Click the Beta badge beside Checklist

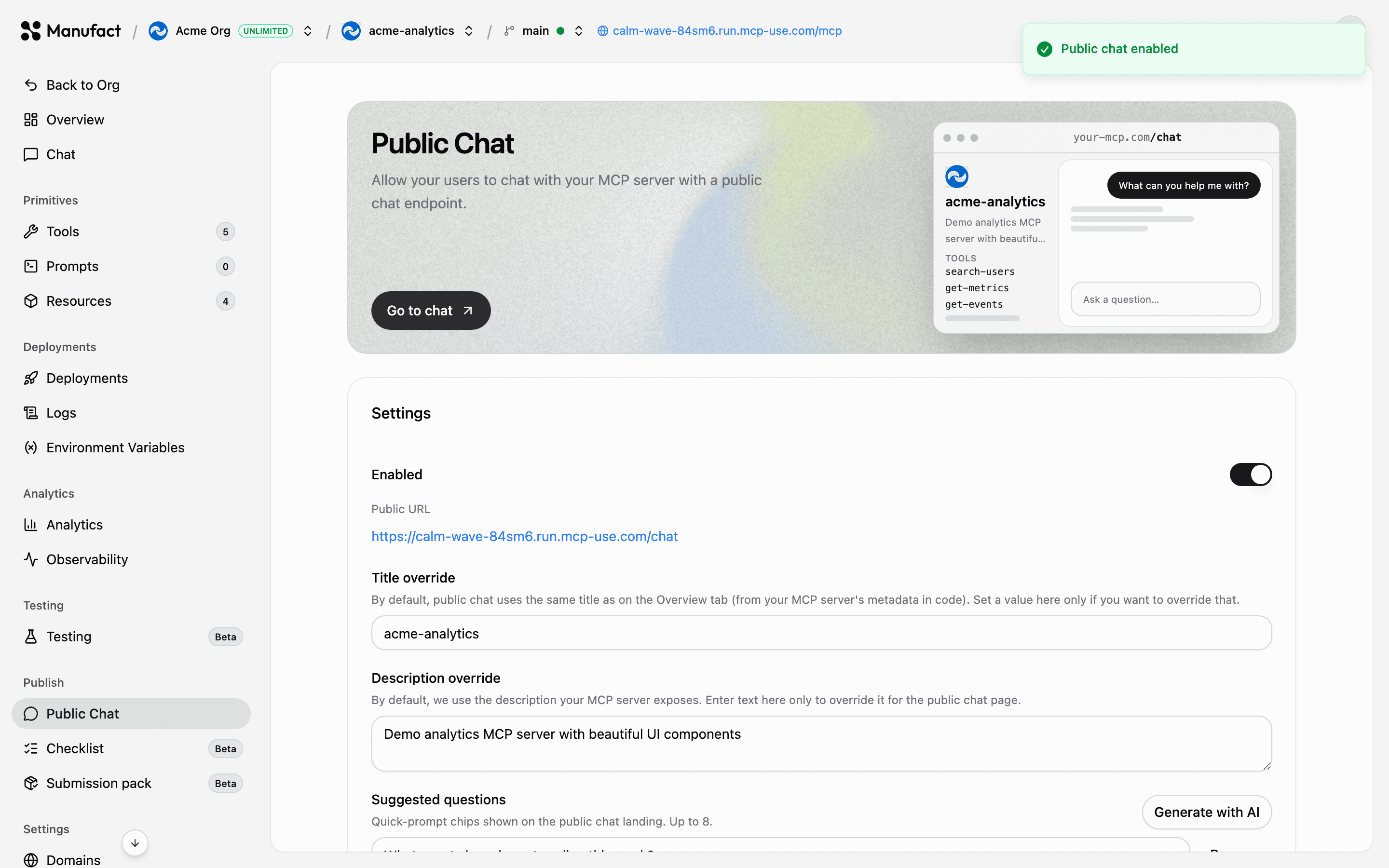point(226,748)
